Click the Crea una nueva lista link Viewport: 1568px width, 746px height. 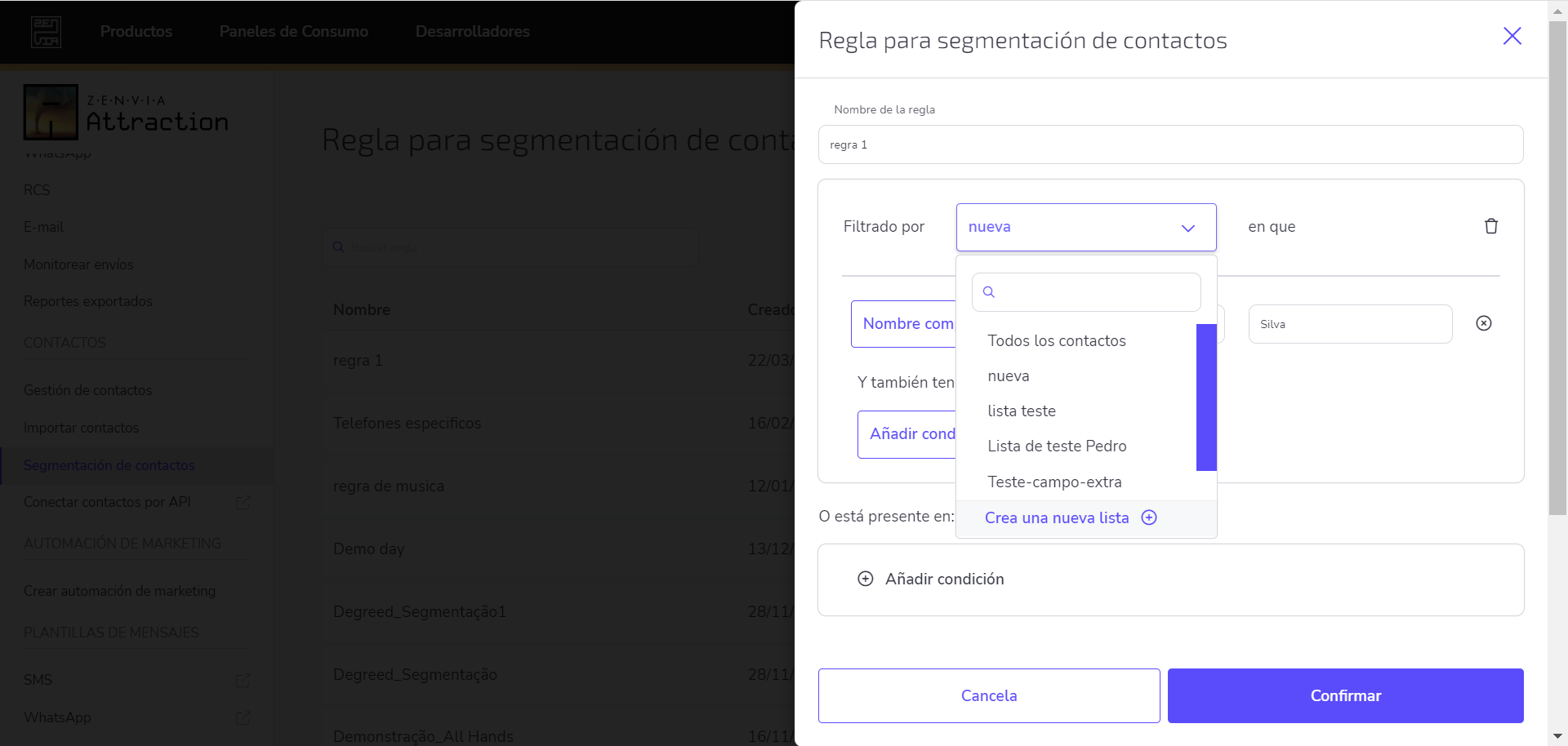1057,517
